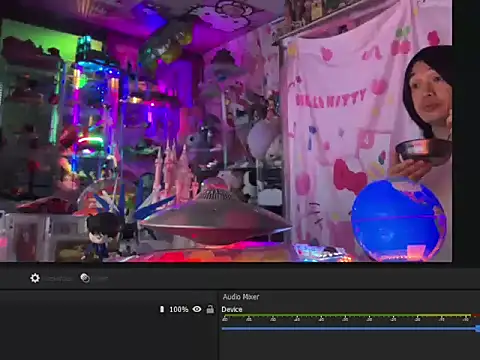Click the small icon left of 100%
Screen dimensions: 480x360
pyautogui.click(x=162, y=309)
